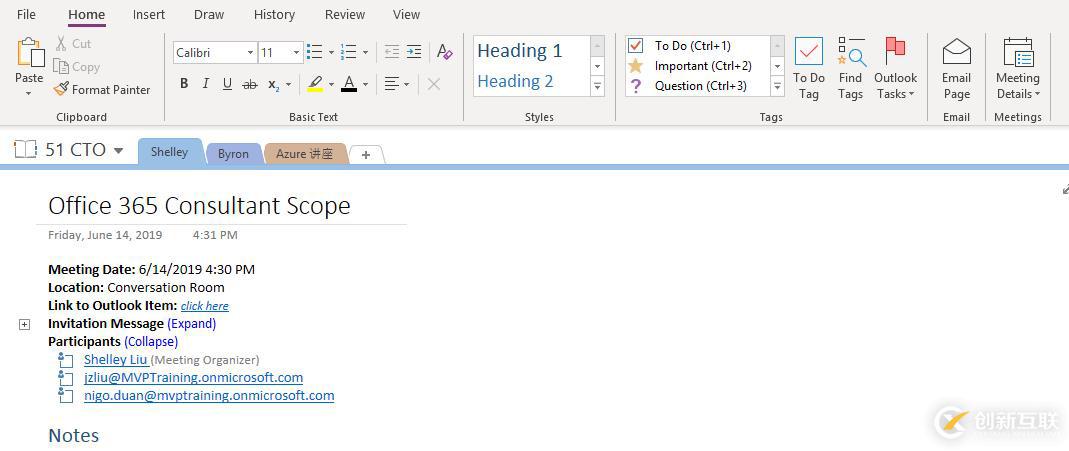Click the Copy button
The height and width of the screenshot is (451, 1069).
76,67
